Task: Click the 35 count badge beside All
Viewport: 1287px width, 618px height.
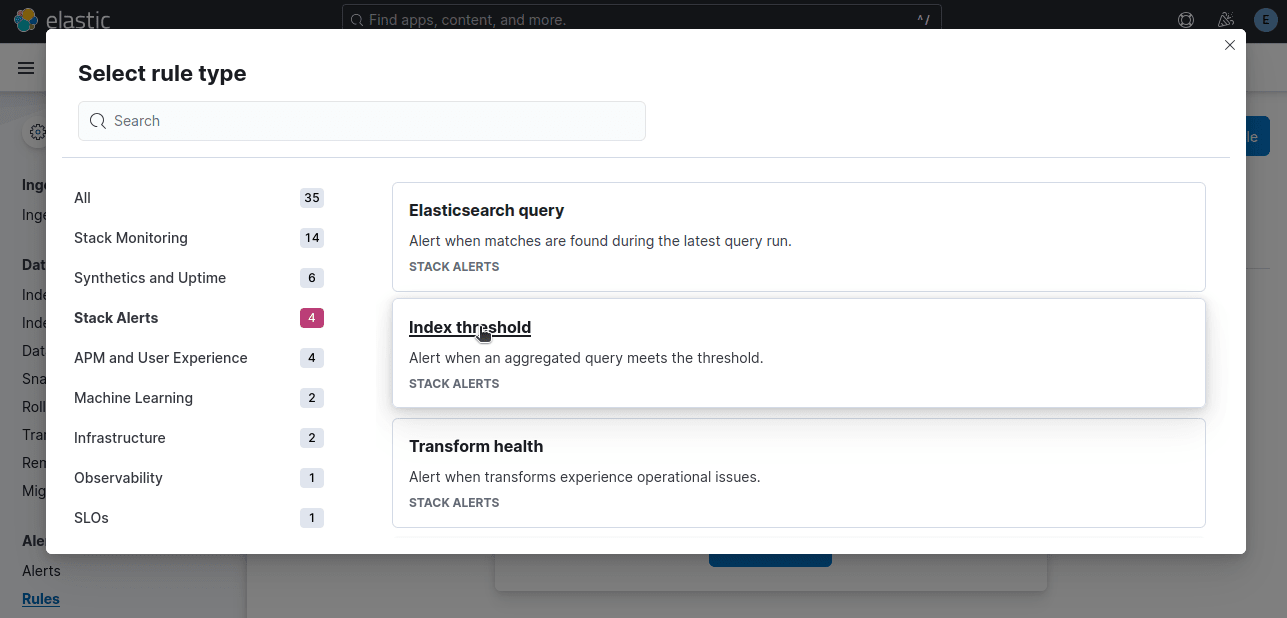Action: 312,198
